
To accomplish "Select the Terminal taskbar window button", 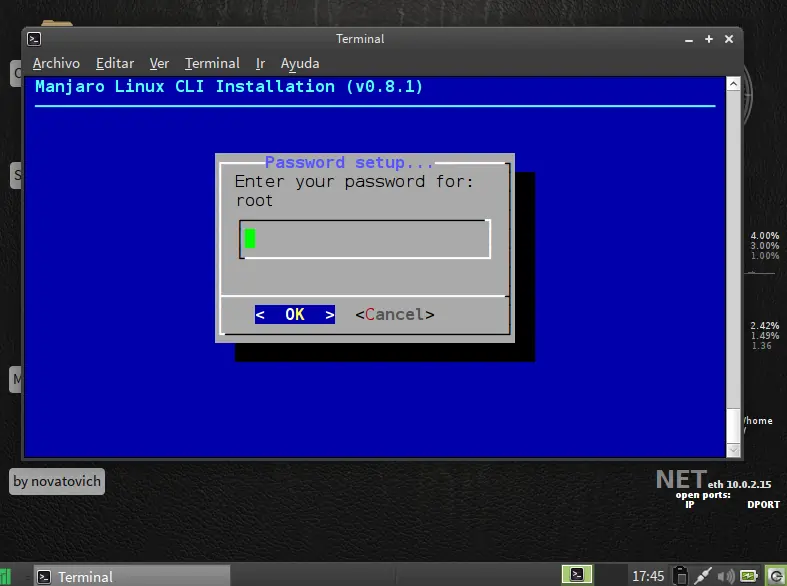I will 132,576.
